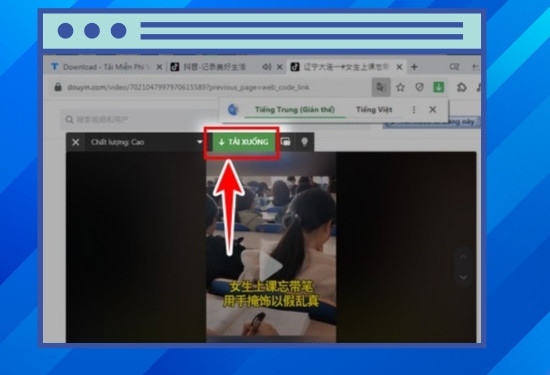
Task: Click the translate icon in the address bar
Action: tap(381, 87)
